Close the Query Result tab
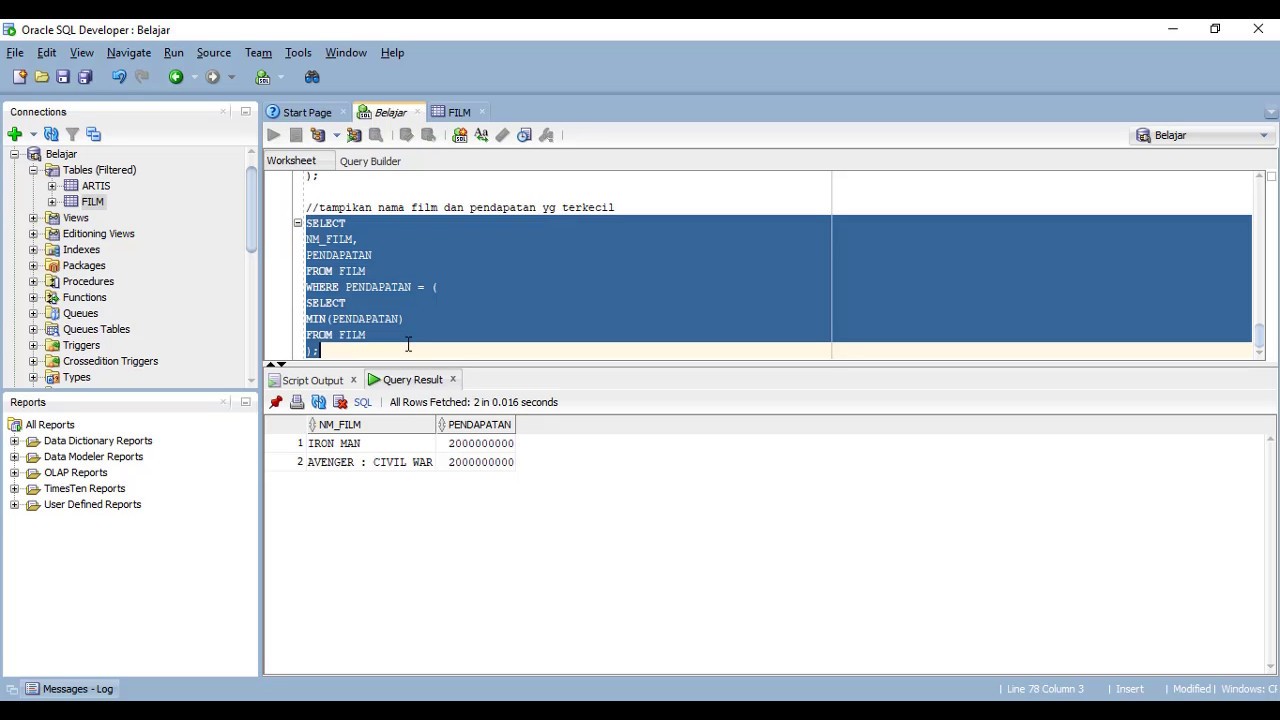Image resolution: width=1280 pixels, height=720 pixels. 453,379
